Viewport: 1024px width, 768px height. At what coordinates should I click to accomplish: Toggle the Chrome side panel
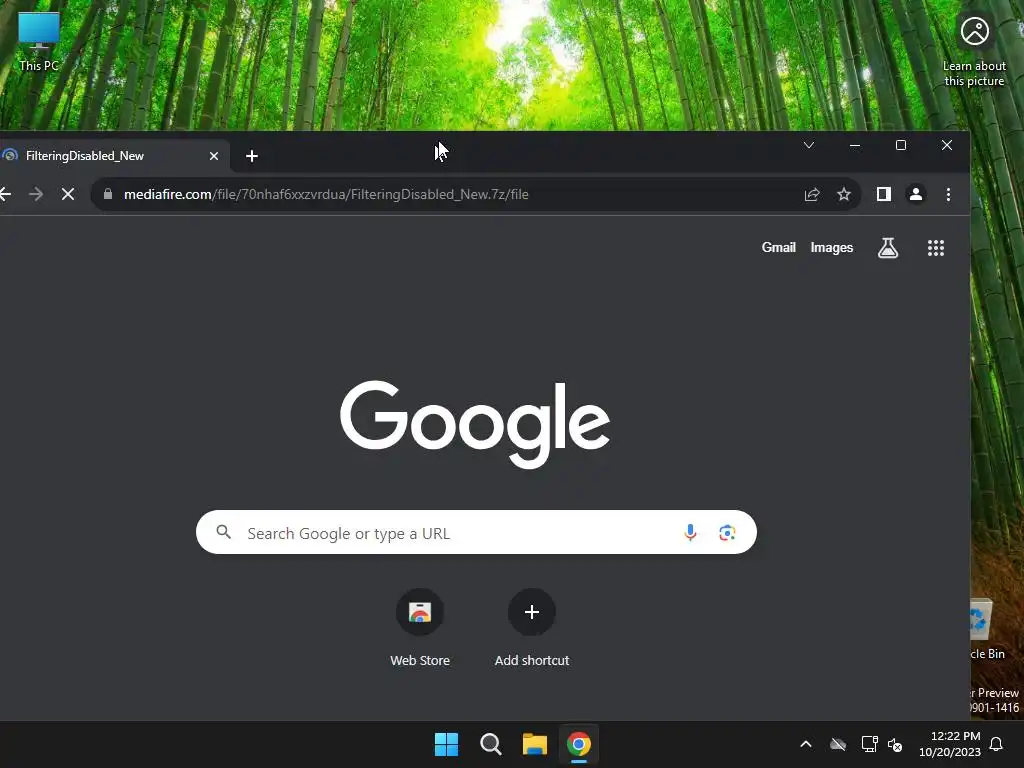point(884,194)
